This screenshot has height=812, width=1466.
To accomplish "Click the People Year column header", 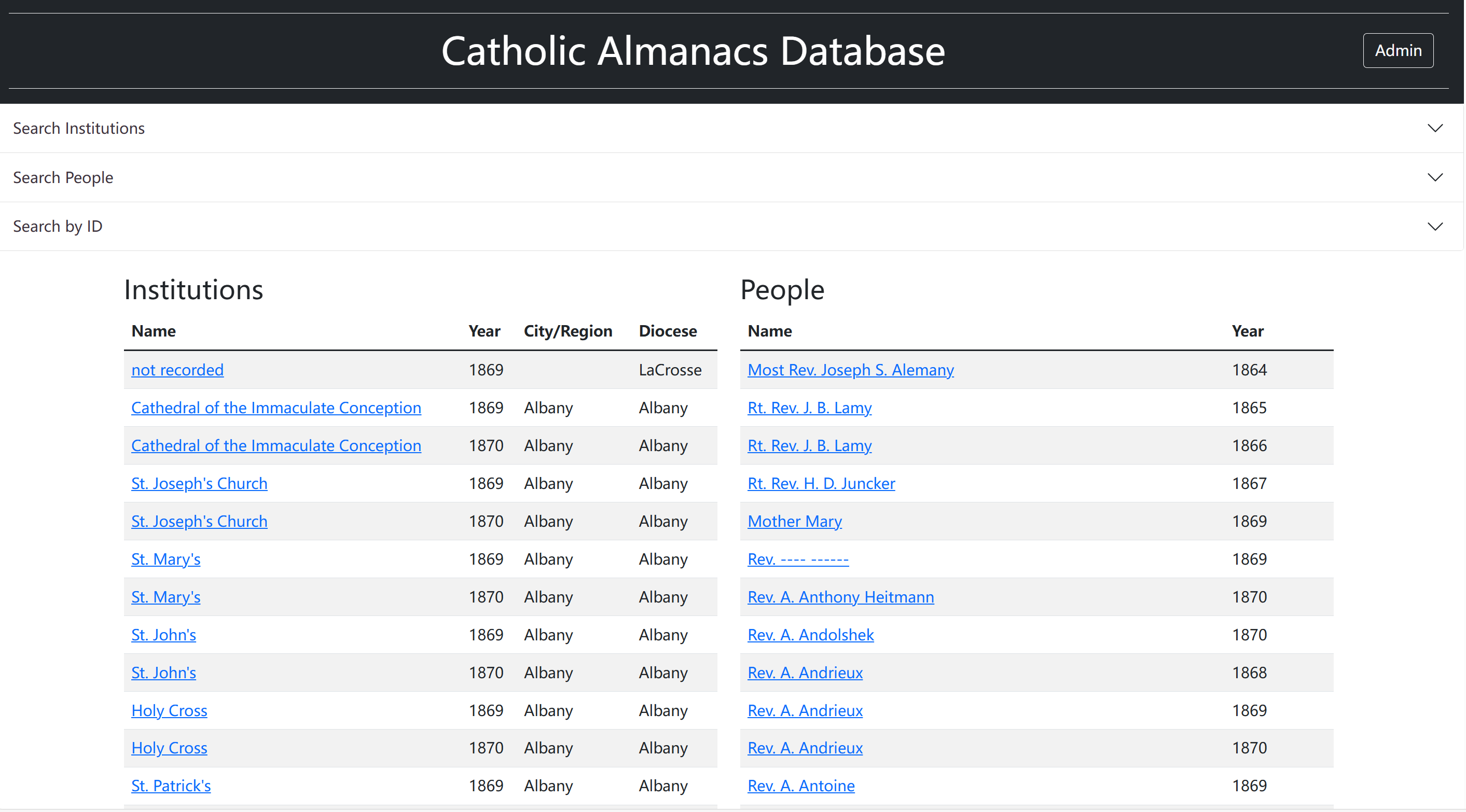I will (1248, 331).
